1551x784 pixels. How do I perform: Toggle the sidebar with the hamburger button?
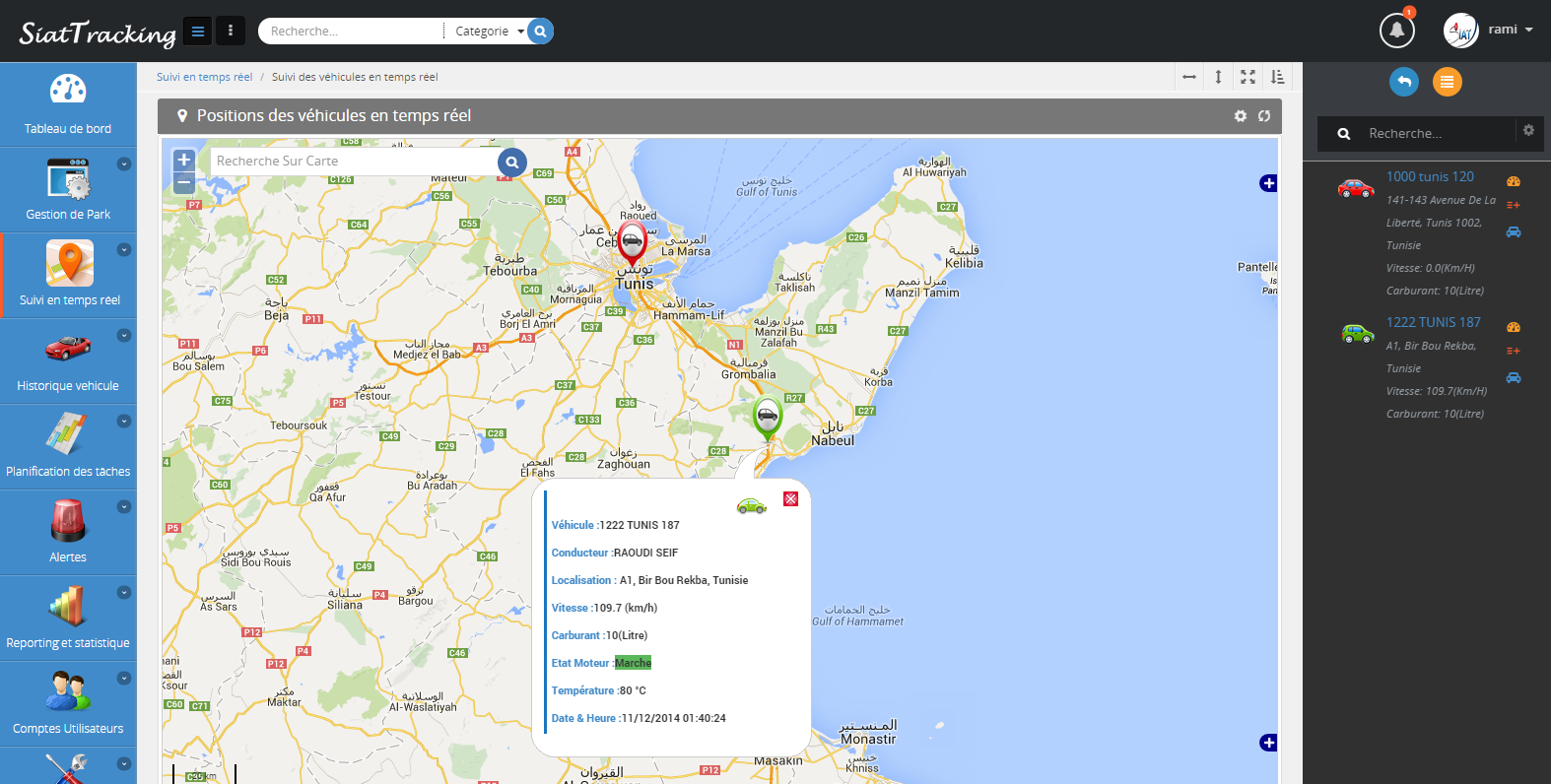coord(198,32)
